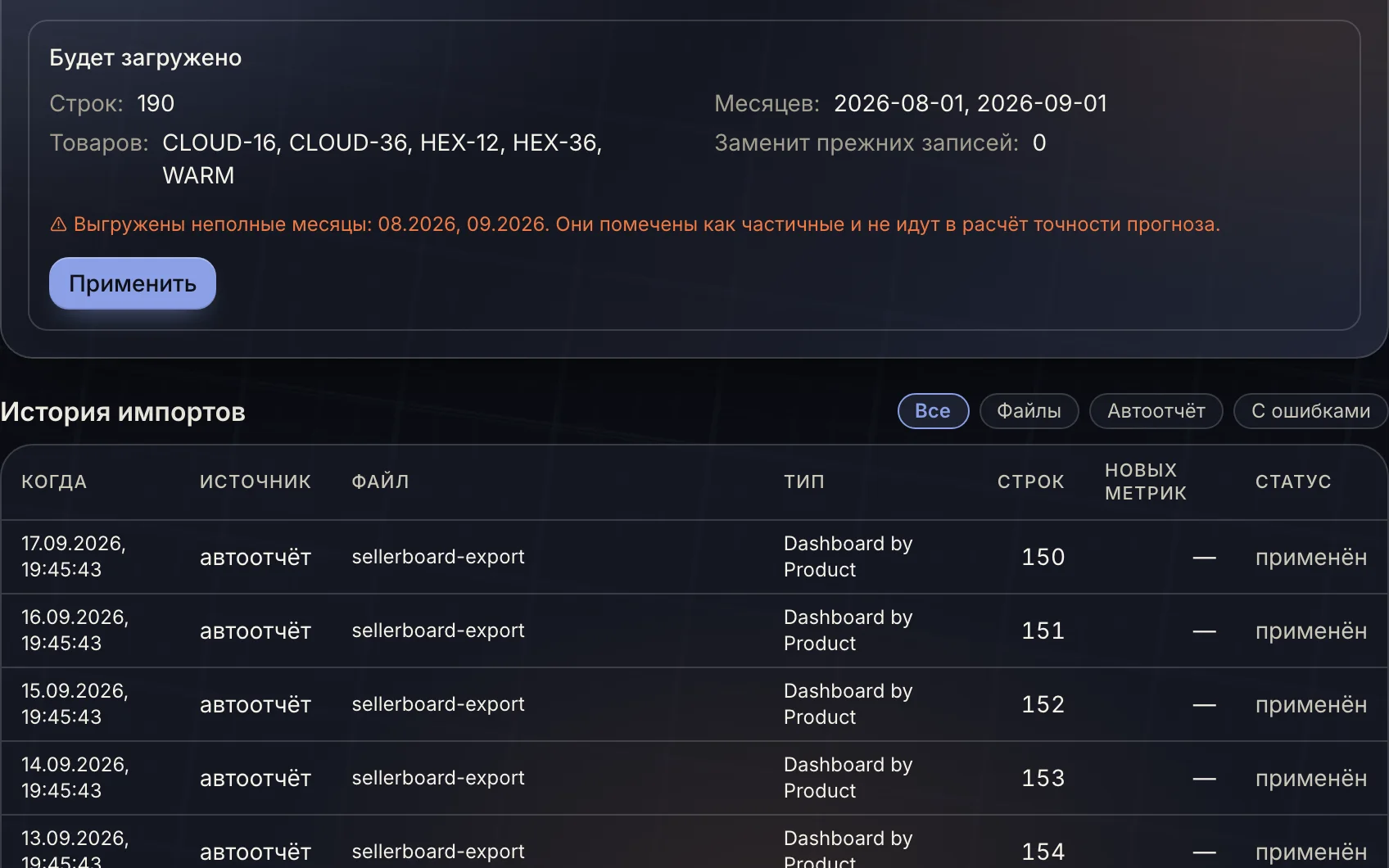Viewport: 1389px width, 868px height.
Task: Filter history by Автоотчёт
Action: pyautogui.click(x=1156, y=411)
